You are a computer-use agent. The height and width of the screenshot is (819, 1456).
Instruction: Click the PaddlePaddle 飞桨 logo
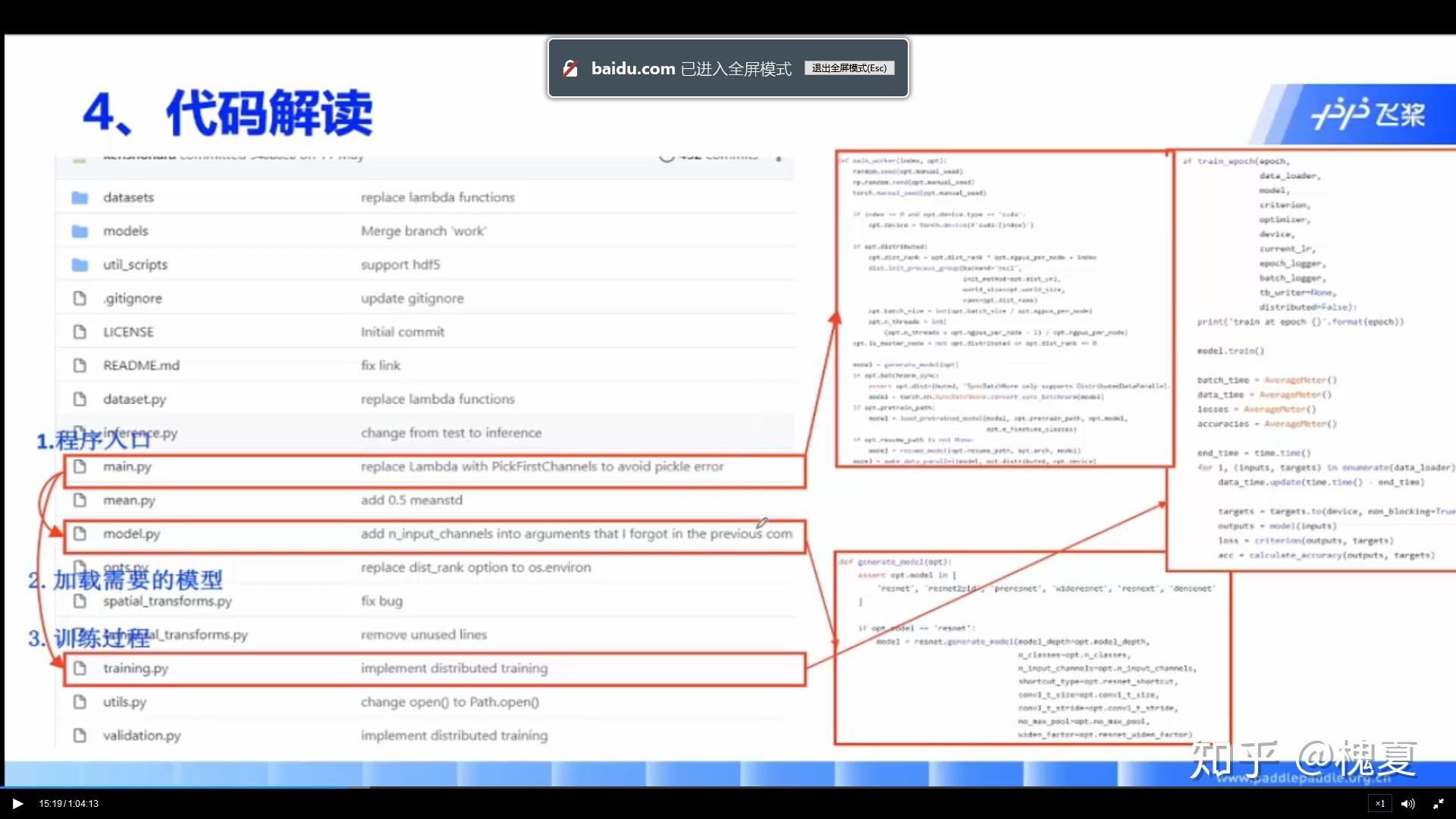coord(1368,115)
